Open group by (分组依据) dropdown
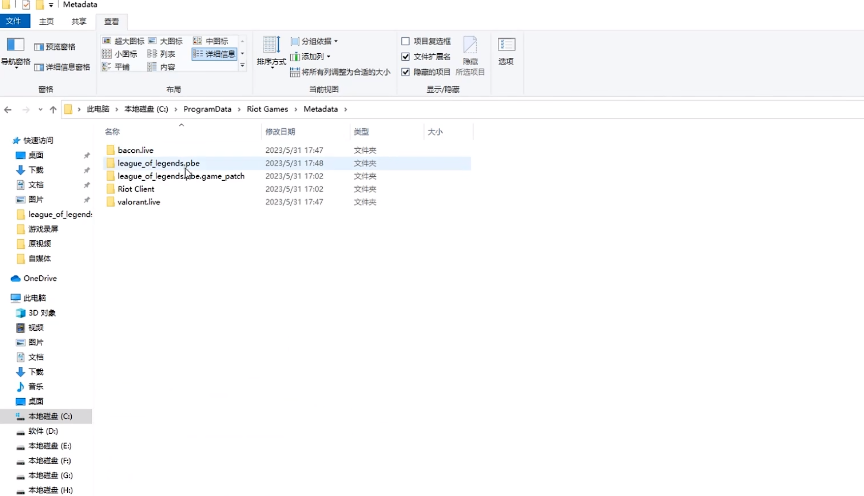 click(314, 41)
